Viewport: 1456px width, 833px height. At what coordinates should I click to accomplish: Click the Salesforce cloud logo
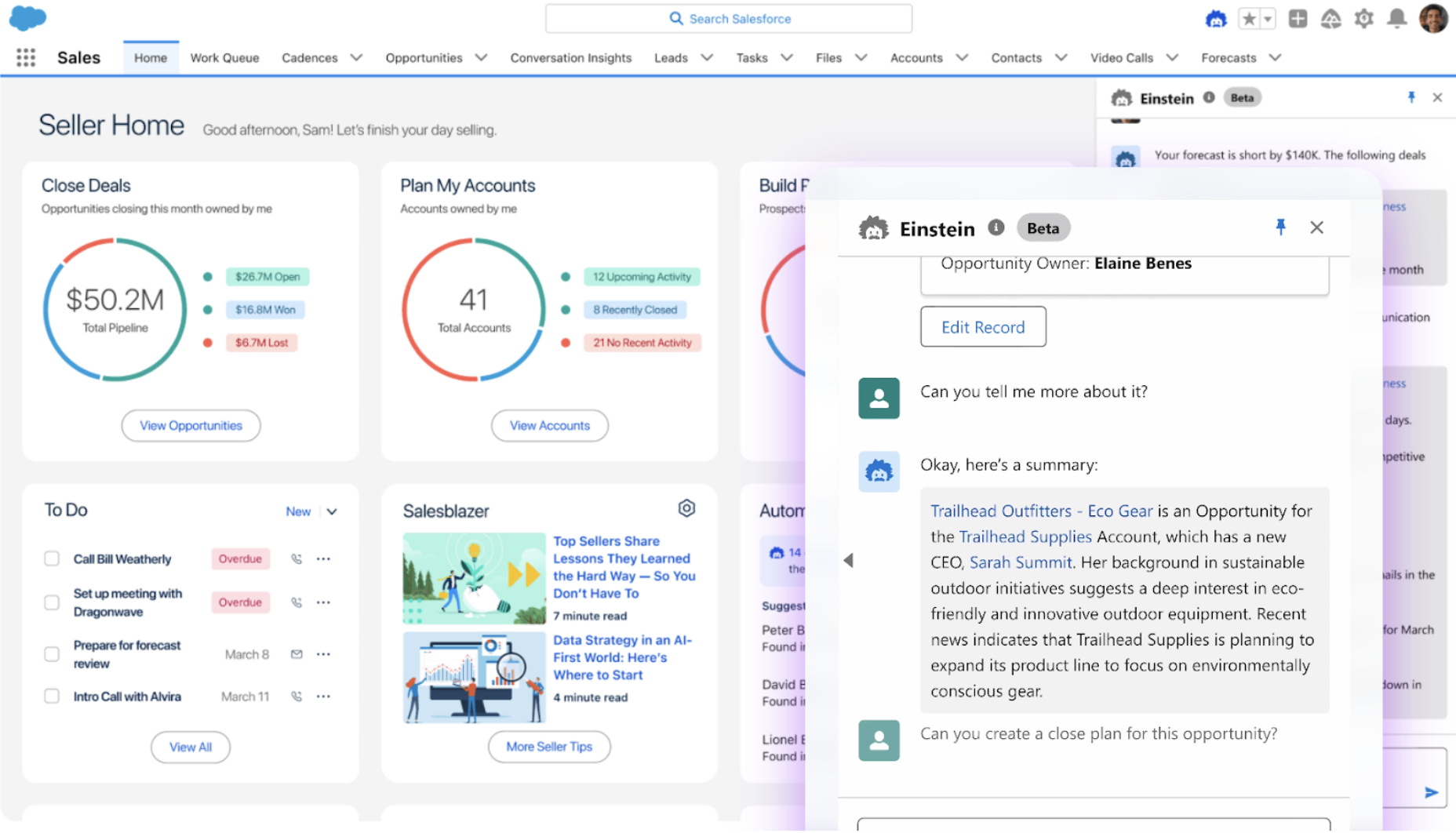27,18
